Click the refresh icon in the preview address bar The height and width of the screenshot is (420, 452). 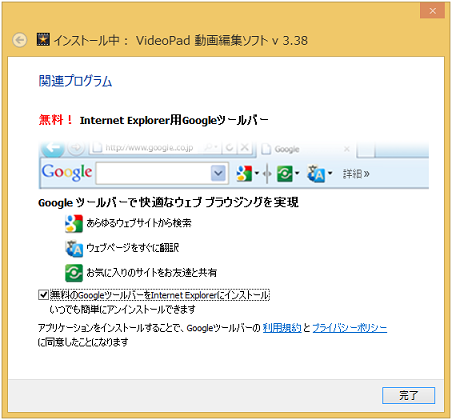[229, 148]
